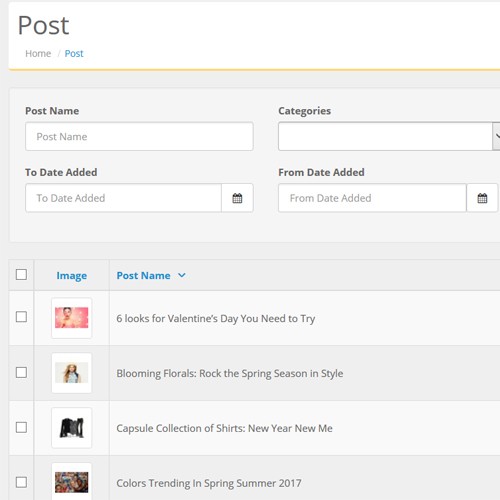500x500 pixels.
Task: Open the From Date Added calendar picker
Action: [x=482, y=198]
